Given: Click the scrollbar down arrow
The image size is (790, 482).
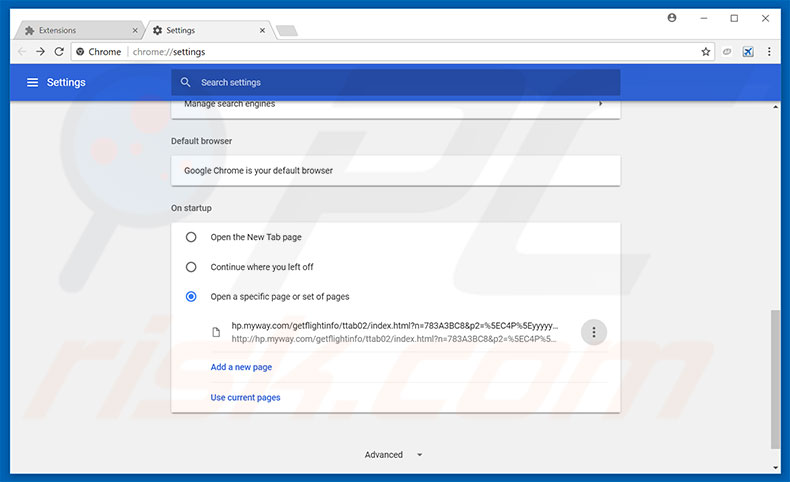Looking at the screenshot, I should coord(775,467).
